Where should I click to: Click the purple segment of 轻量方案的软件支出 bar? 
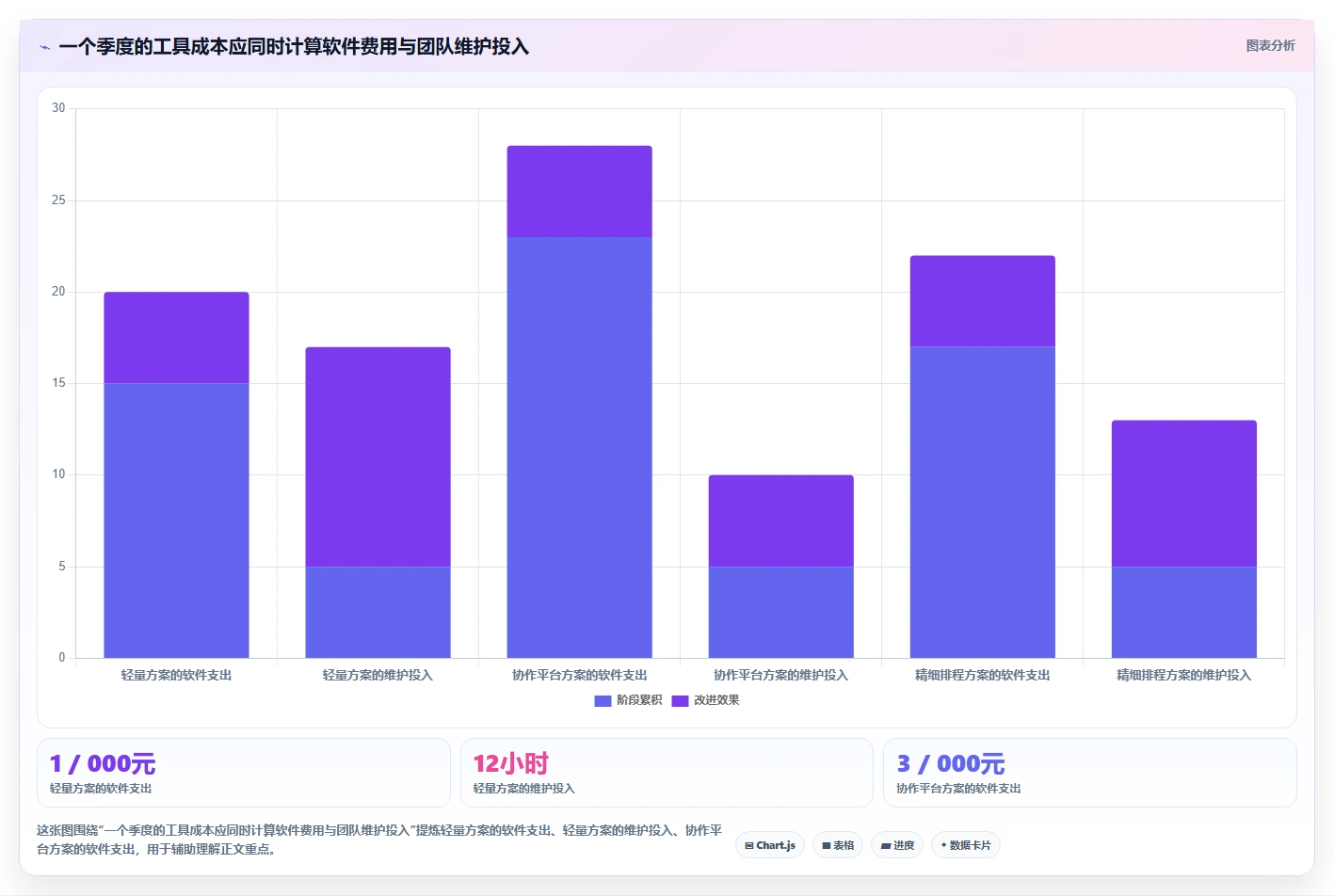(x=176, y=338)
